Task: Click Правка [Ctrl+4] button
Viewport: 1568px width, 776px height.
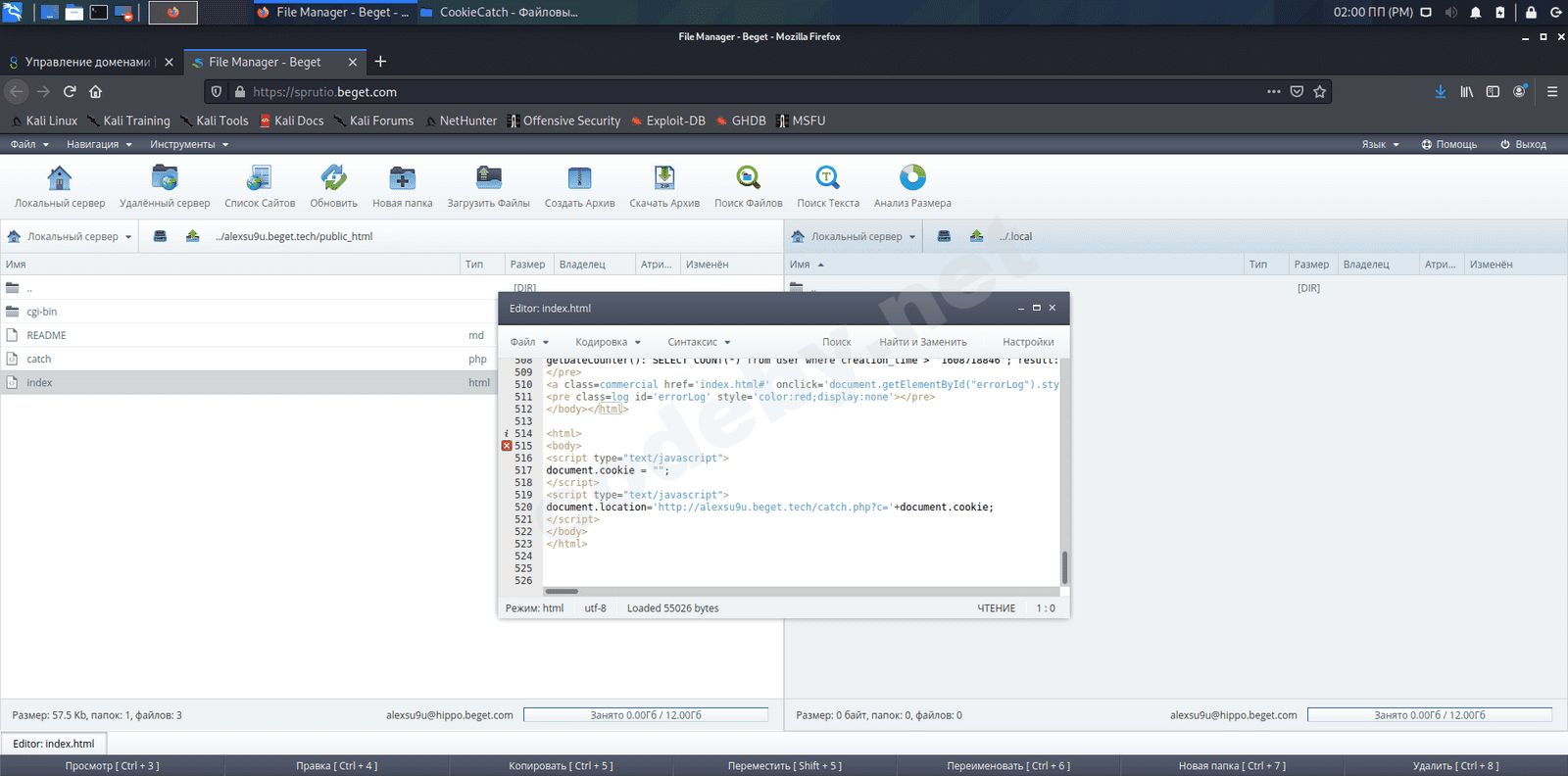Action: (336, 765)
